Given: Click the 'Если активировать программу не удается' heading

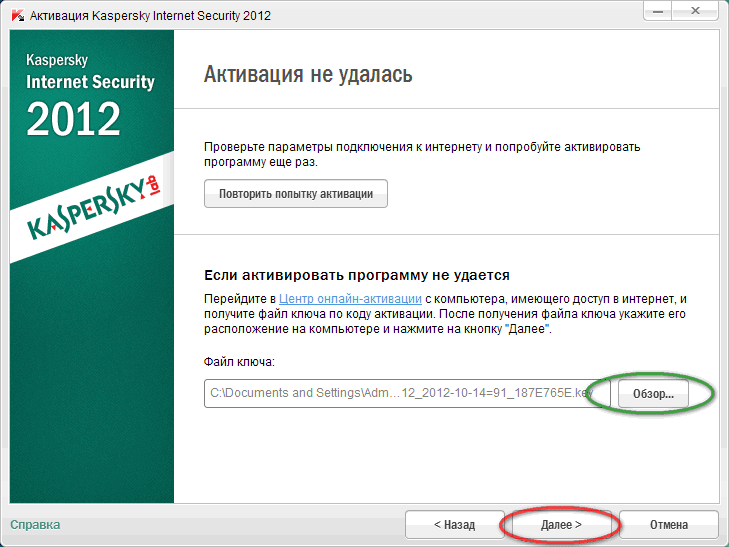Looking at the screenshot, I should click(x=357, y=275).
